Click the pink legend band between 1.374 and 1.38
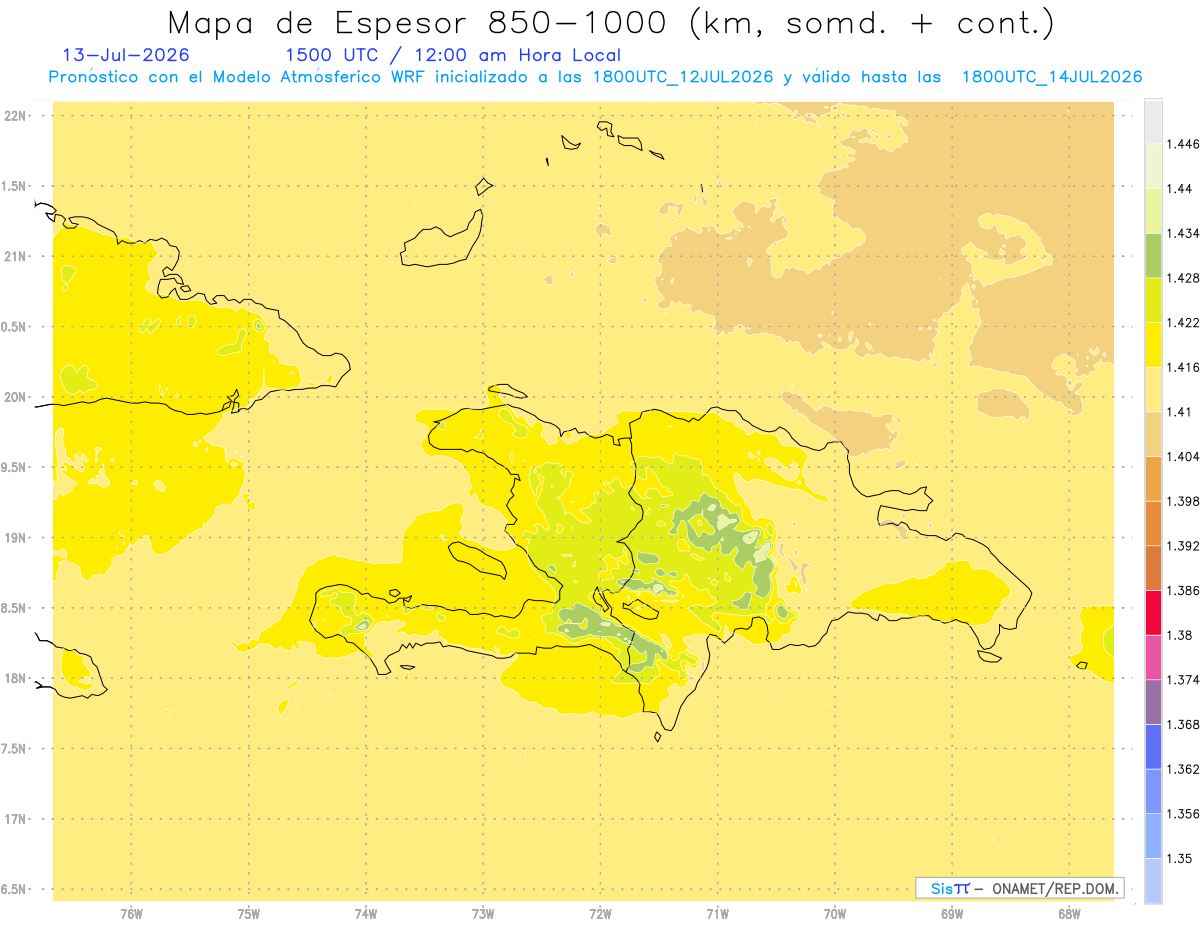This screenshot has width=1200, height=927. (x=1153, y=657)
